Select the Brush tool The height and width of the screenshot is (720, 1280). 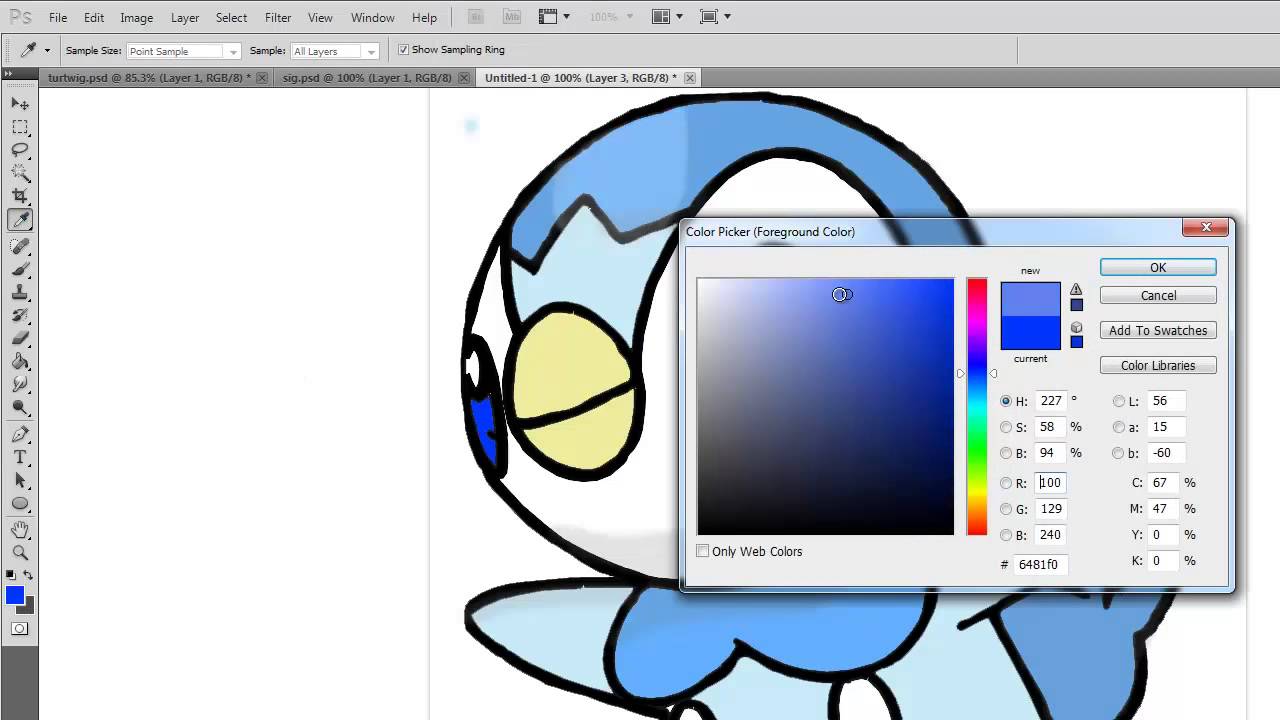pyautogui.click(x=20, y=269)
